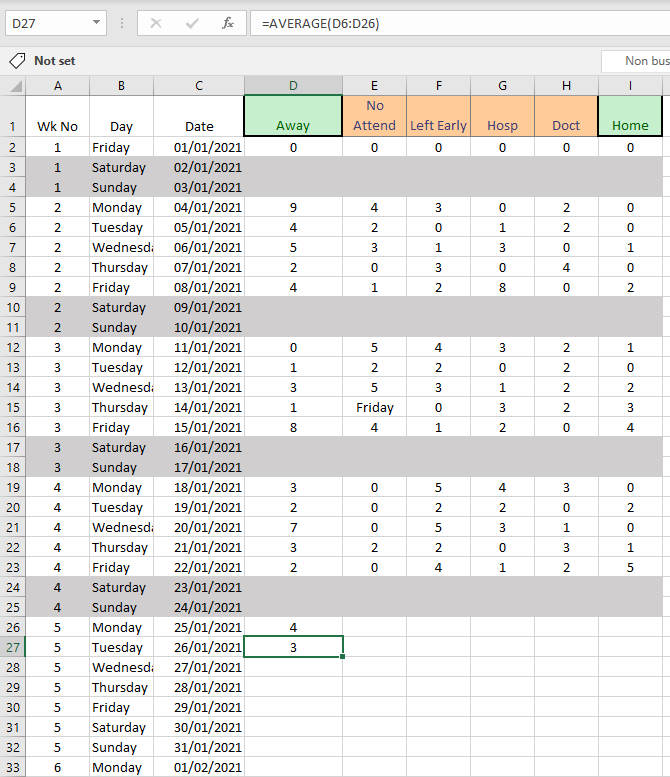Click 'Saturday' cell for 02/01/2021
The width and height of the screenshot is (670, 777).
(x=121, y=167)
